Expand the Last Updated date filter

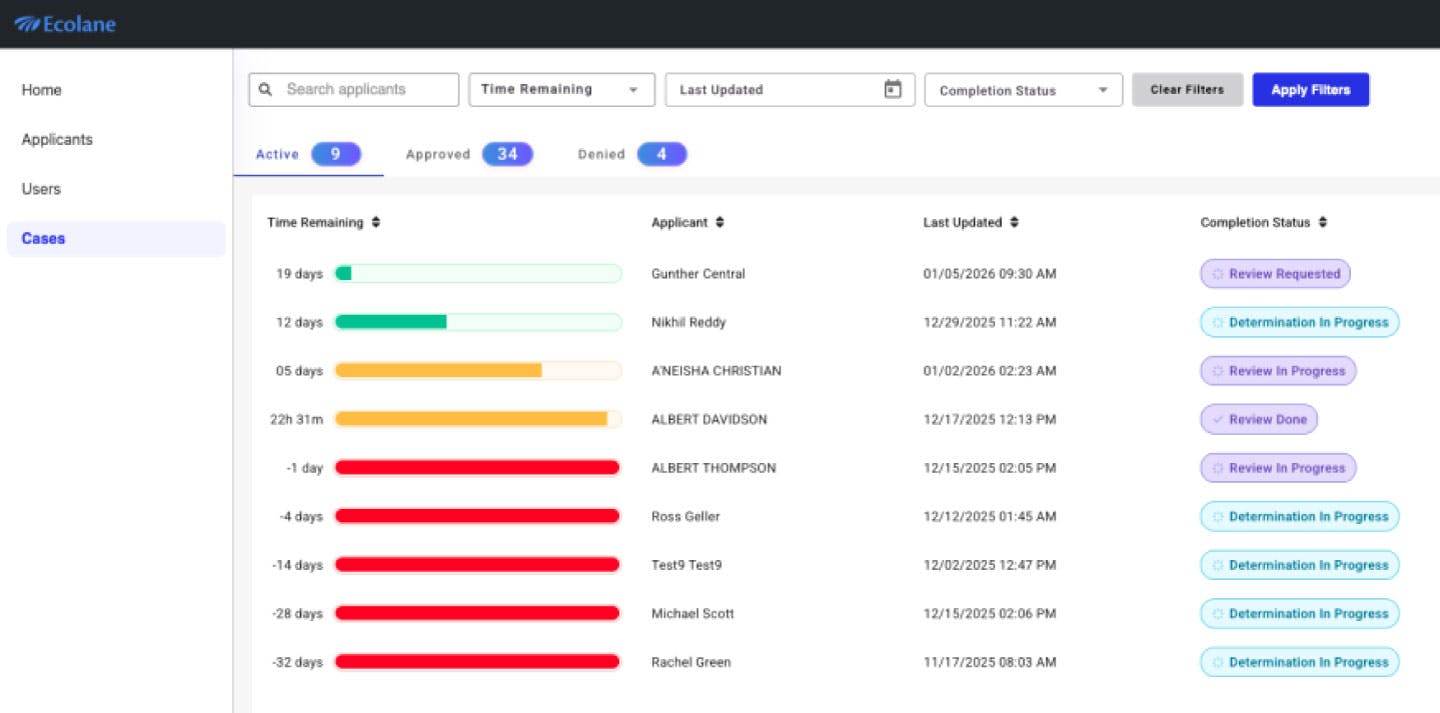[790, 89]
